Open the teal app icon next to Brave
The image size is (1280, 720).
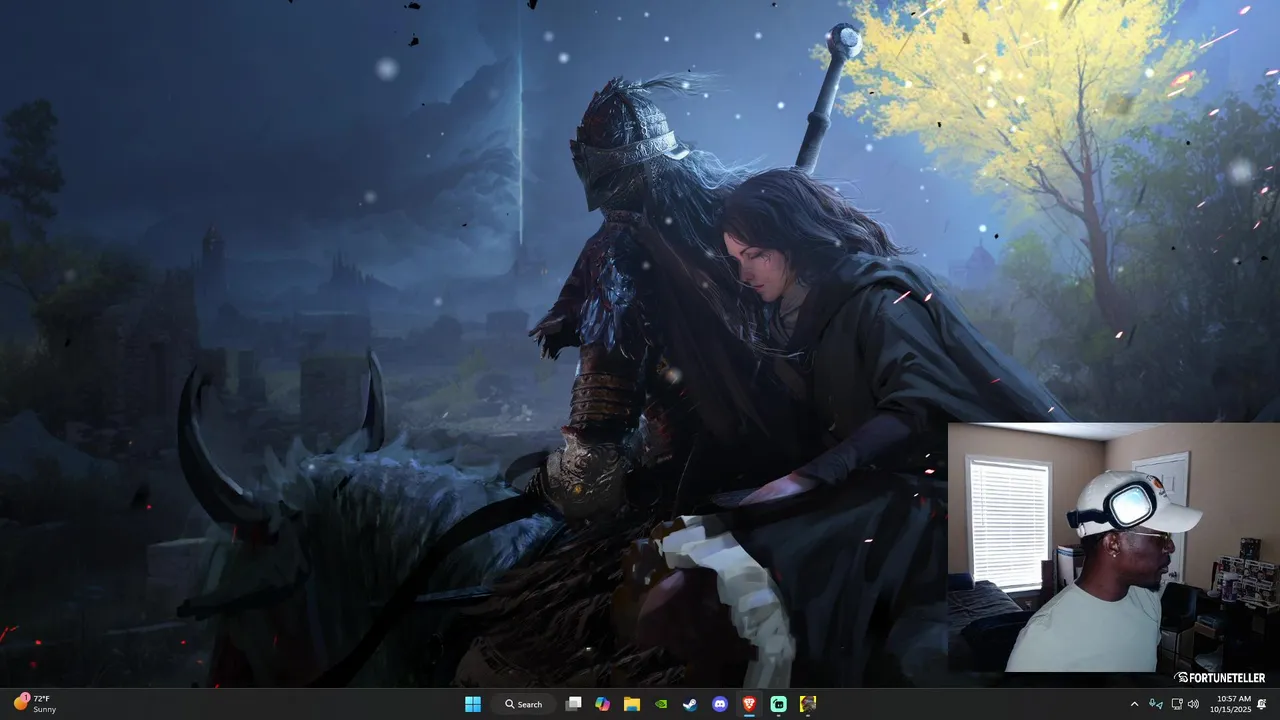778,704
